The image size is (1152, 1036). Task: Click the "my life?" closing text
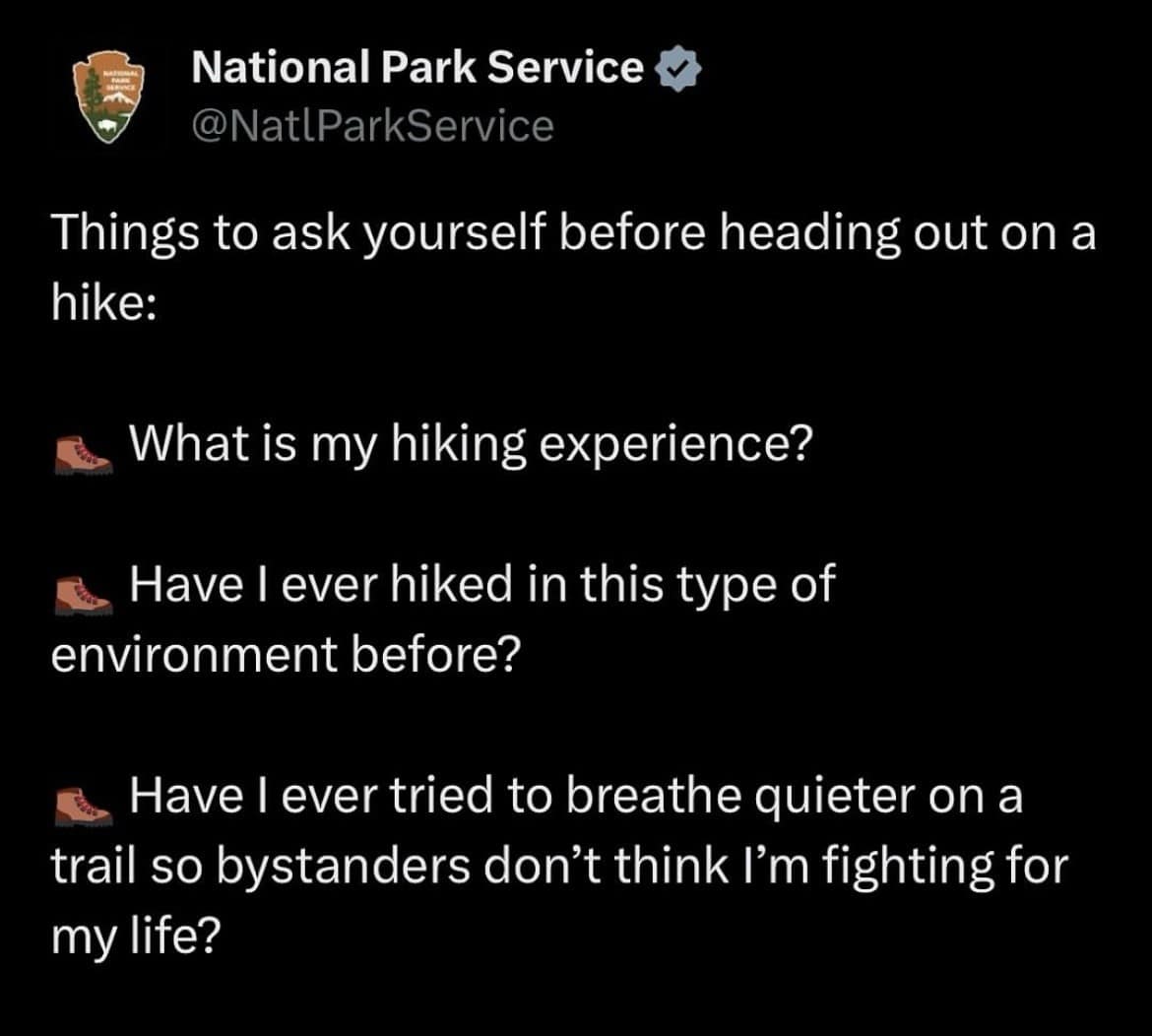pos(135,935)
